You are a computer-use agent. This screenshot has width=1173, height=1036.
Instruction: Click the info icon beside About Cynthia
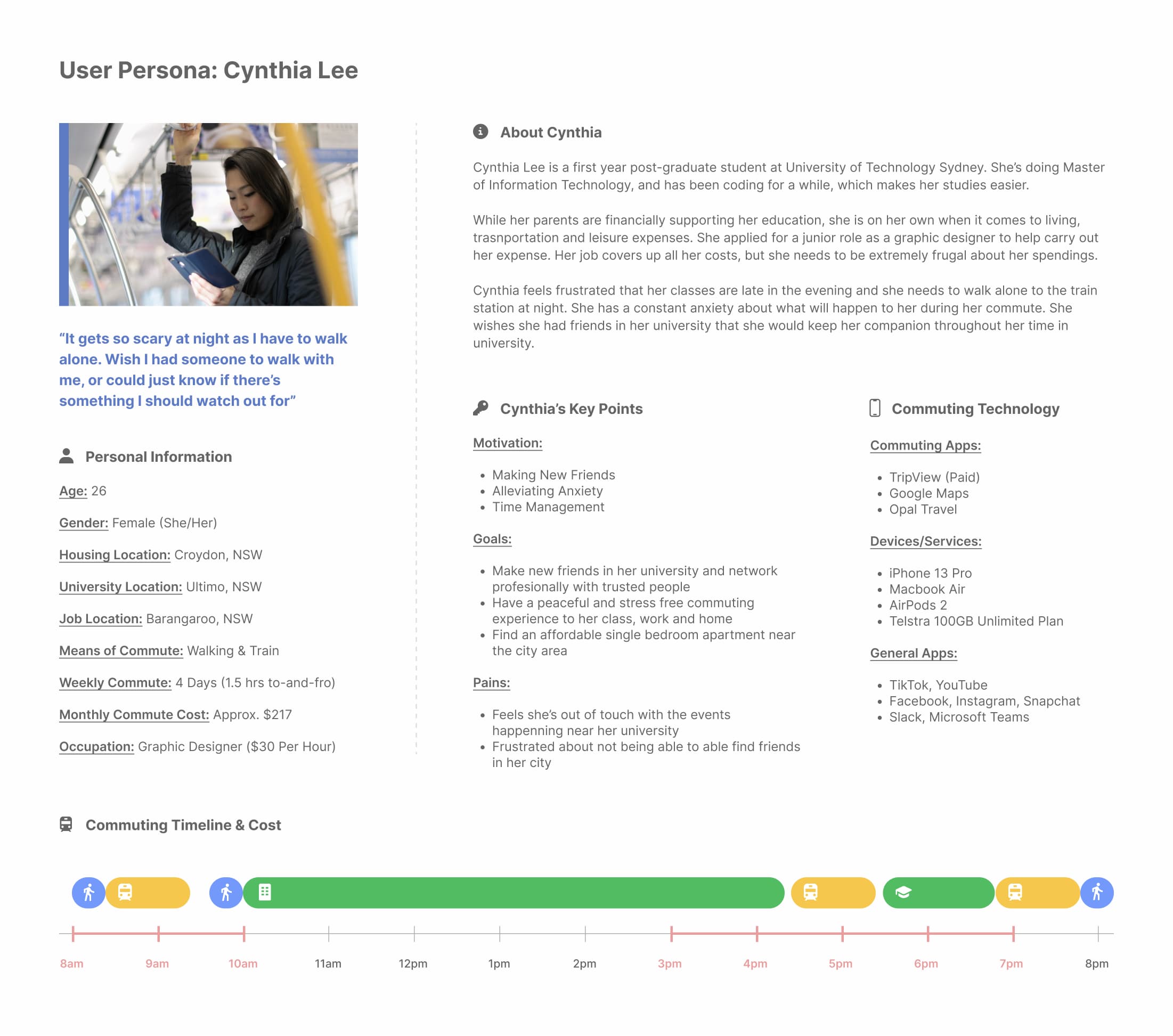point(480,132)
